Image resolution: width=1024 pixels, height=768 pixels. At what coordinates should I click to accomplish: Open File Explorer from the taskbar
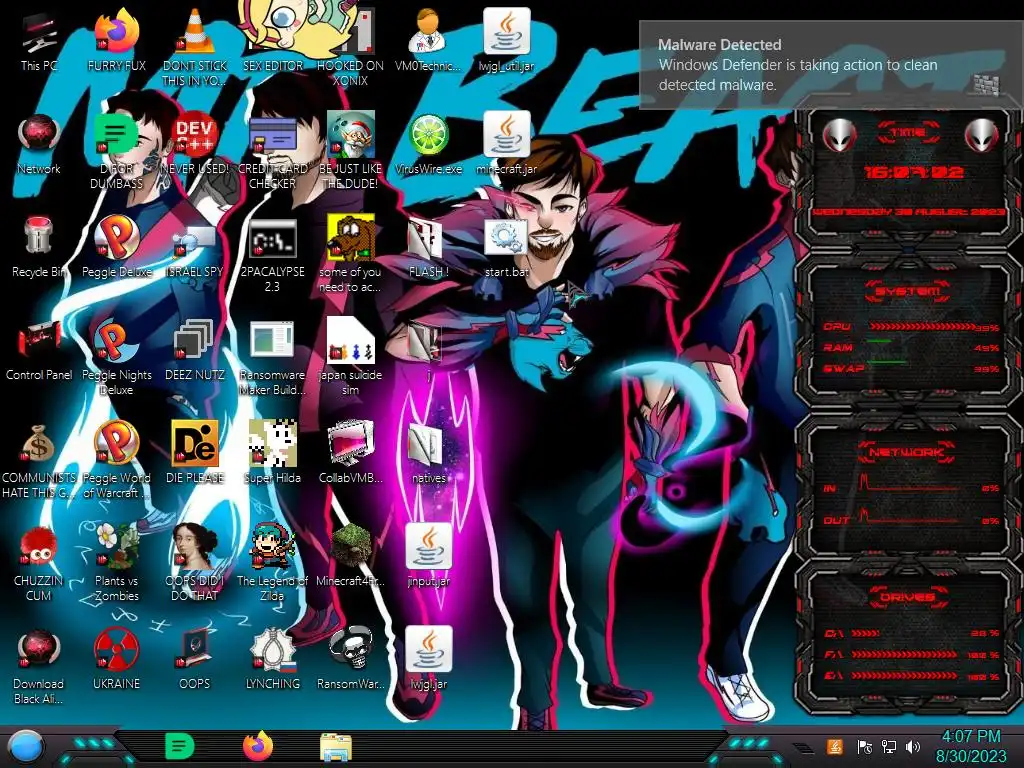pyautogui.click(x=336, y=747)
